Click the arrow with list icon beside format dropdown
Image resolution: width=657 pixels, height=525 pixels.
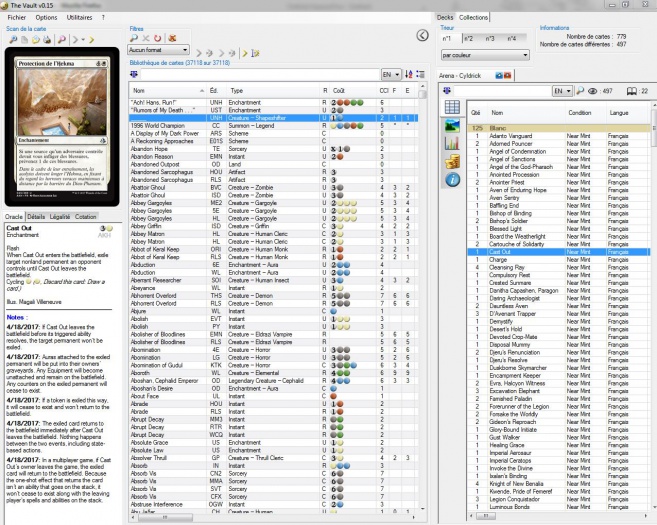tap(256, 53)
